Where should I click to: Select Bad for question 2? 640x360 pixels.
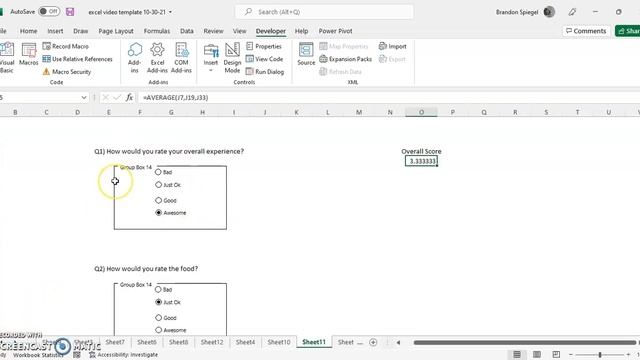158,289
